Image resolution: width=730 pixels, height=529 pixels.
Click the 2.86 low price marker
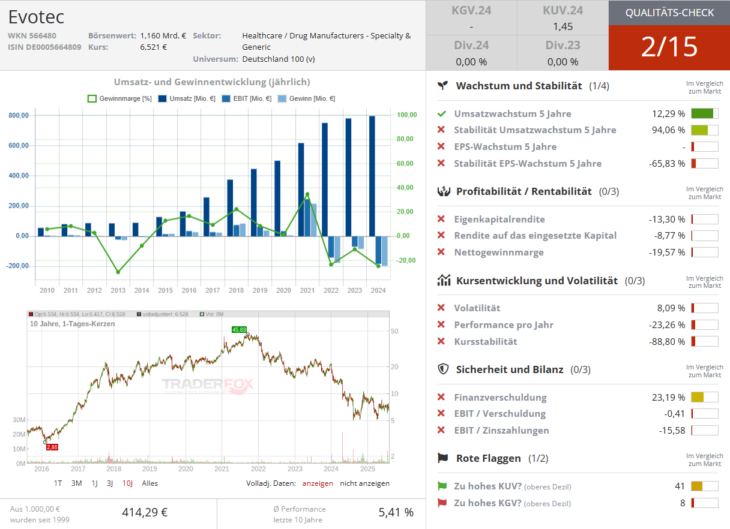pos(52,447)
